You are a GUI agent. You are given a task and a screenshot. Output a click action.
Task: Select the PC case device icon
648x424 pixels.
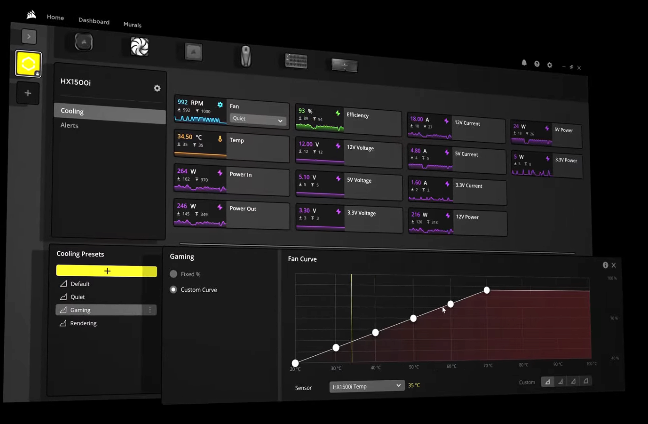click(x=194, y=52)
